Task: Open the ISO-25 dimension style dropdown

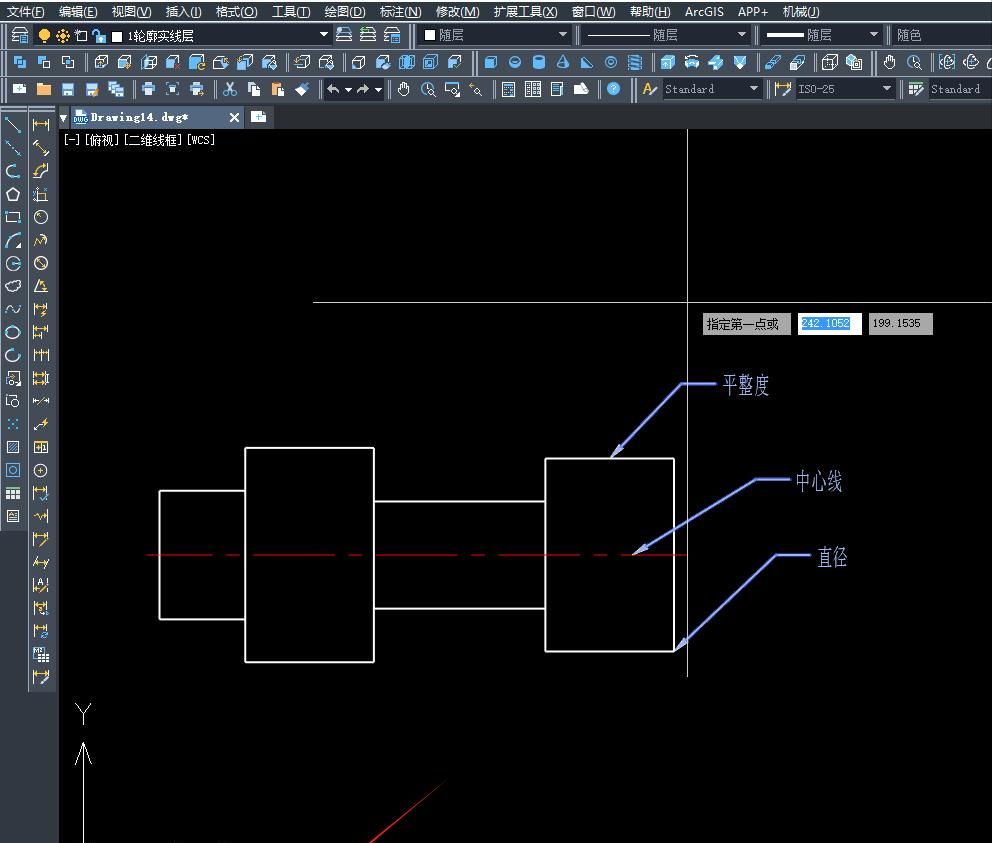Action: point(886,89)
